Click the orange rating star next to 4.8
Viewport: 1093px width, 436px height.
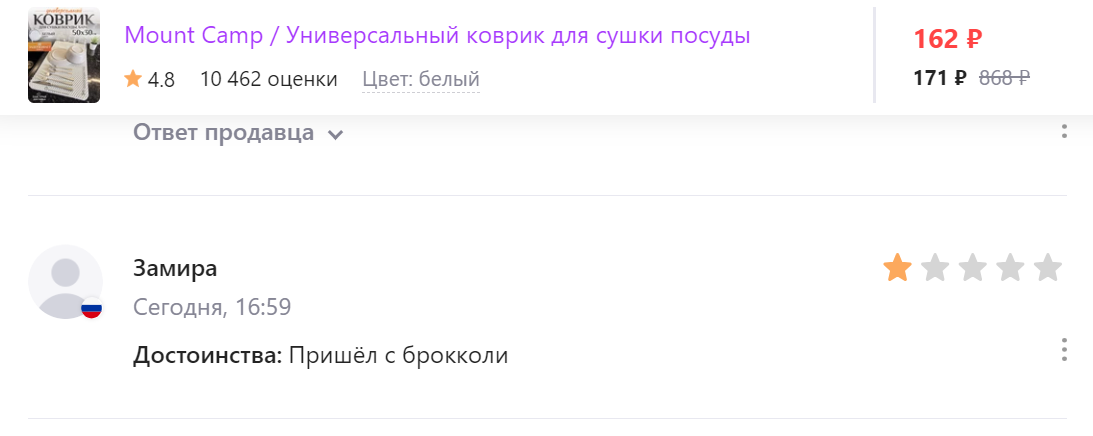(133, 79)
